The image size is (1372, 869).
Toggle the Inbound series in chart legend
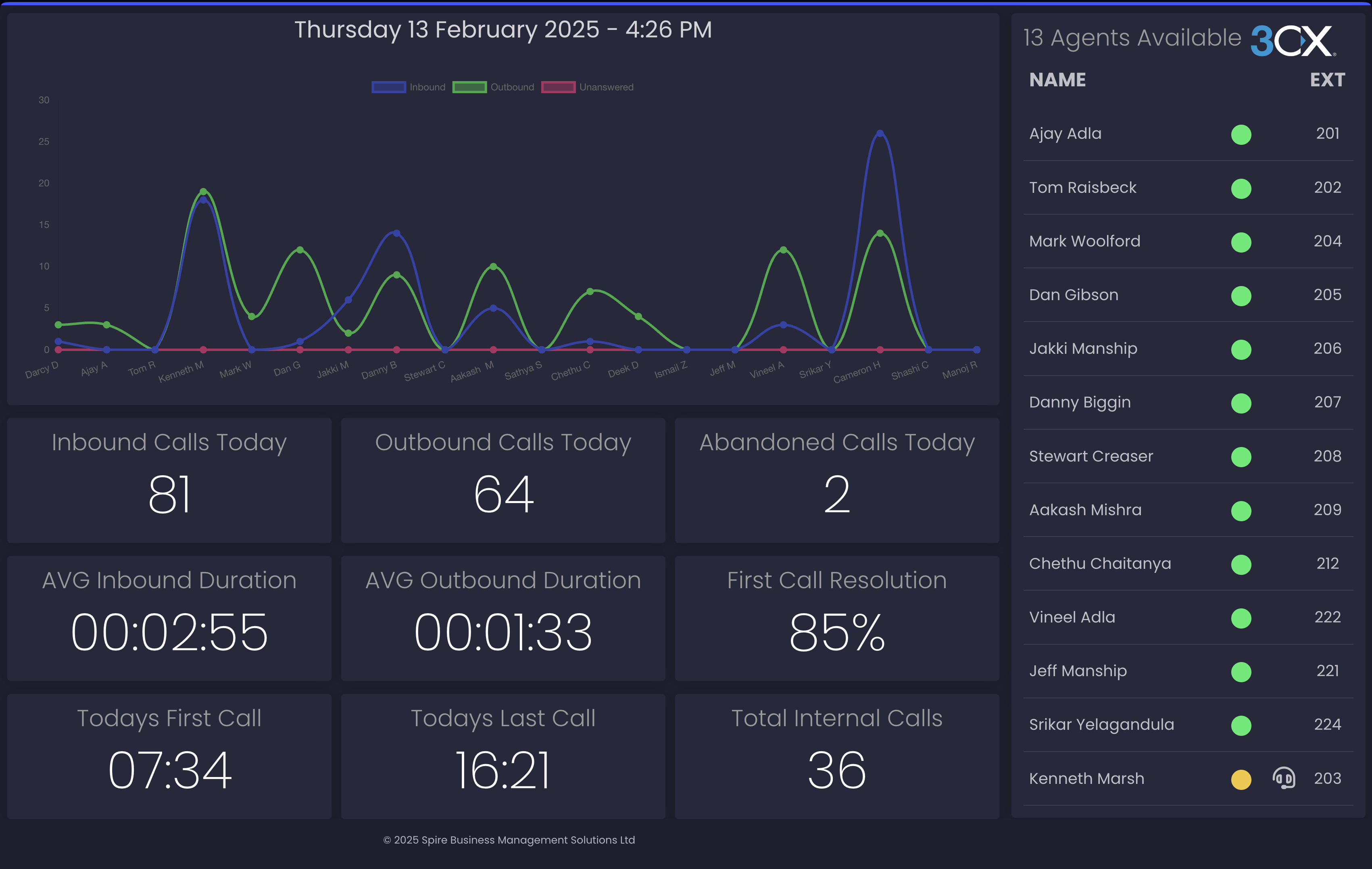click(409, 87)
